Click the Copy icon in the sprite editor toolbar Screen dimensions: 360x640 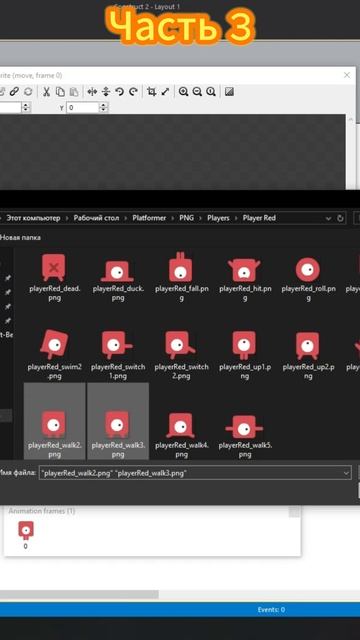tap(60, 91)
